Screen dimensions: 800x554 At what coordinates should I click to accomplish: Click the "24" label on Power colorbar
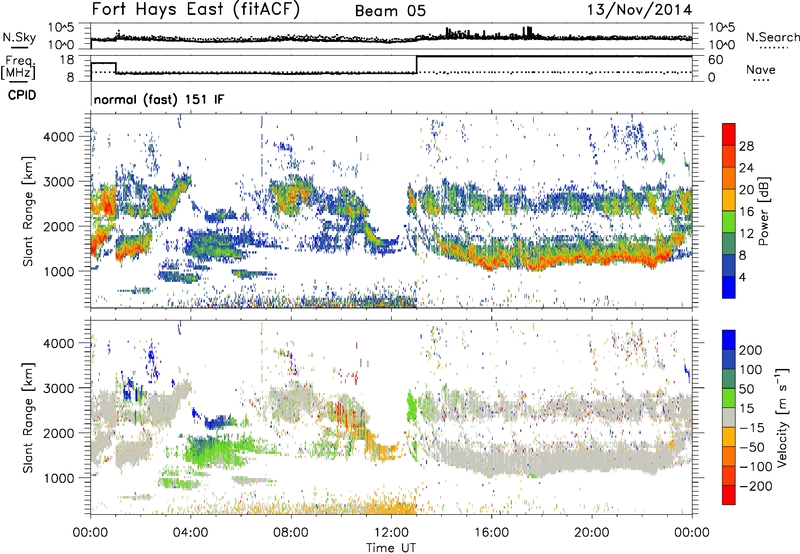(746, 168)
